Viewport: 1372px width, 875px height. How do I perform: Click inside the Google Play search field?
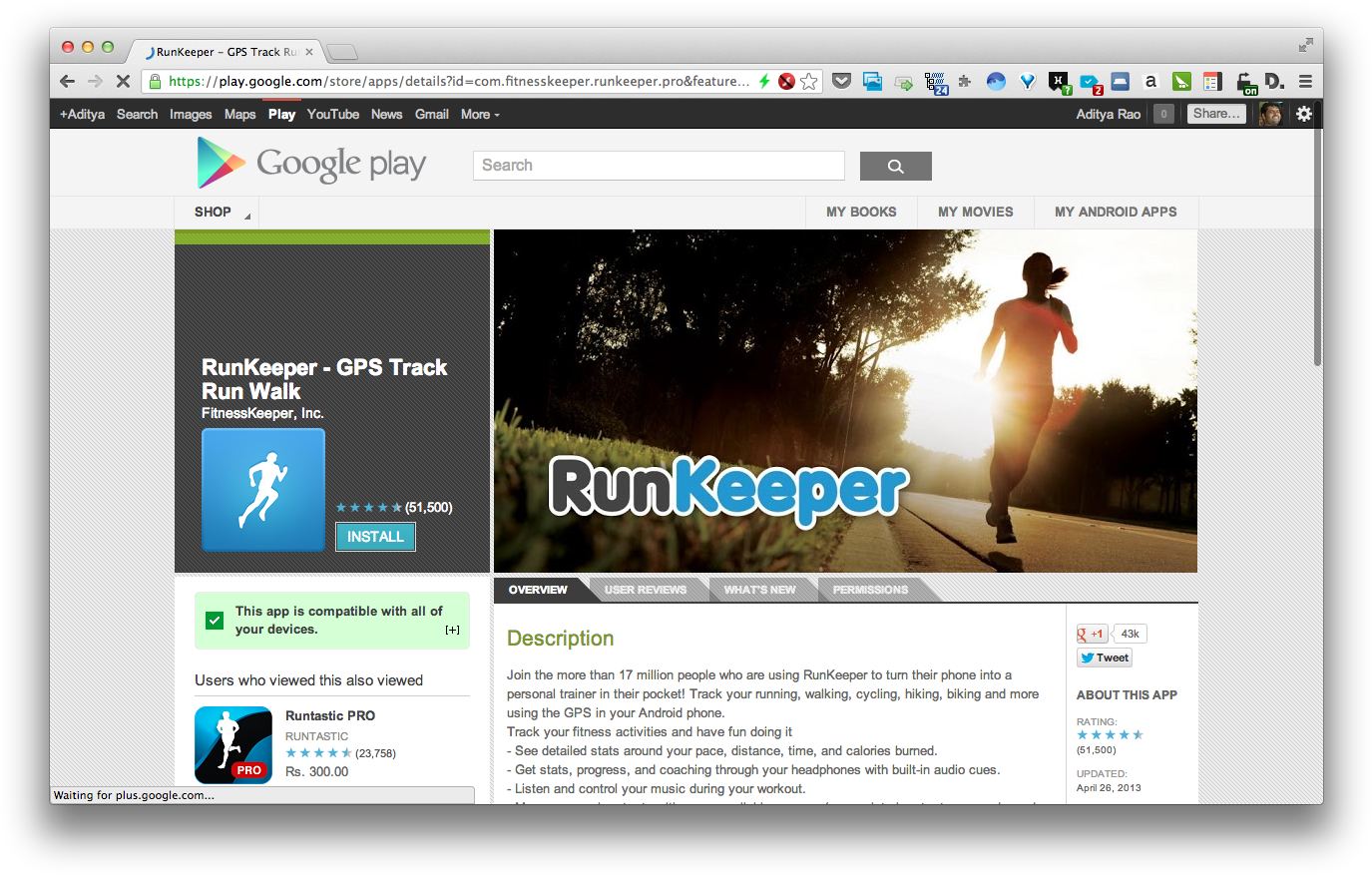(659, 165)
